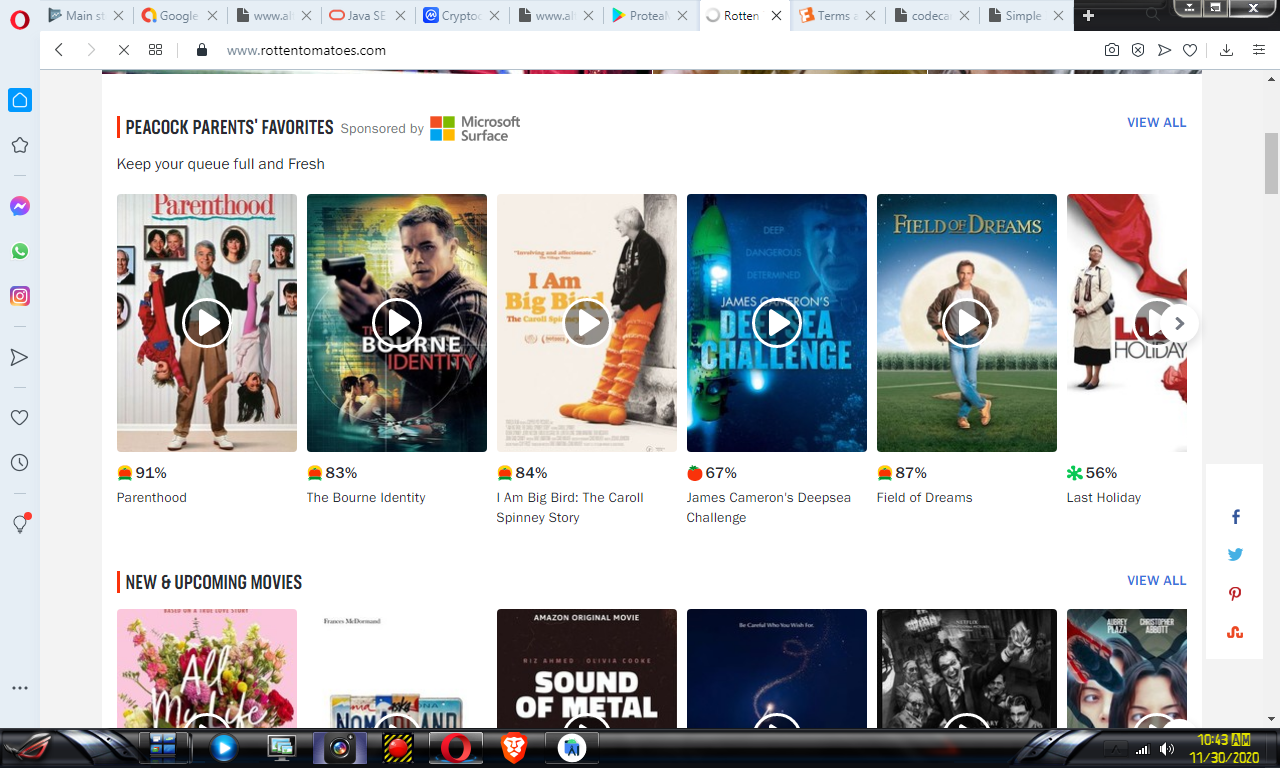Open the All My Life poster

point(207,668)
